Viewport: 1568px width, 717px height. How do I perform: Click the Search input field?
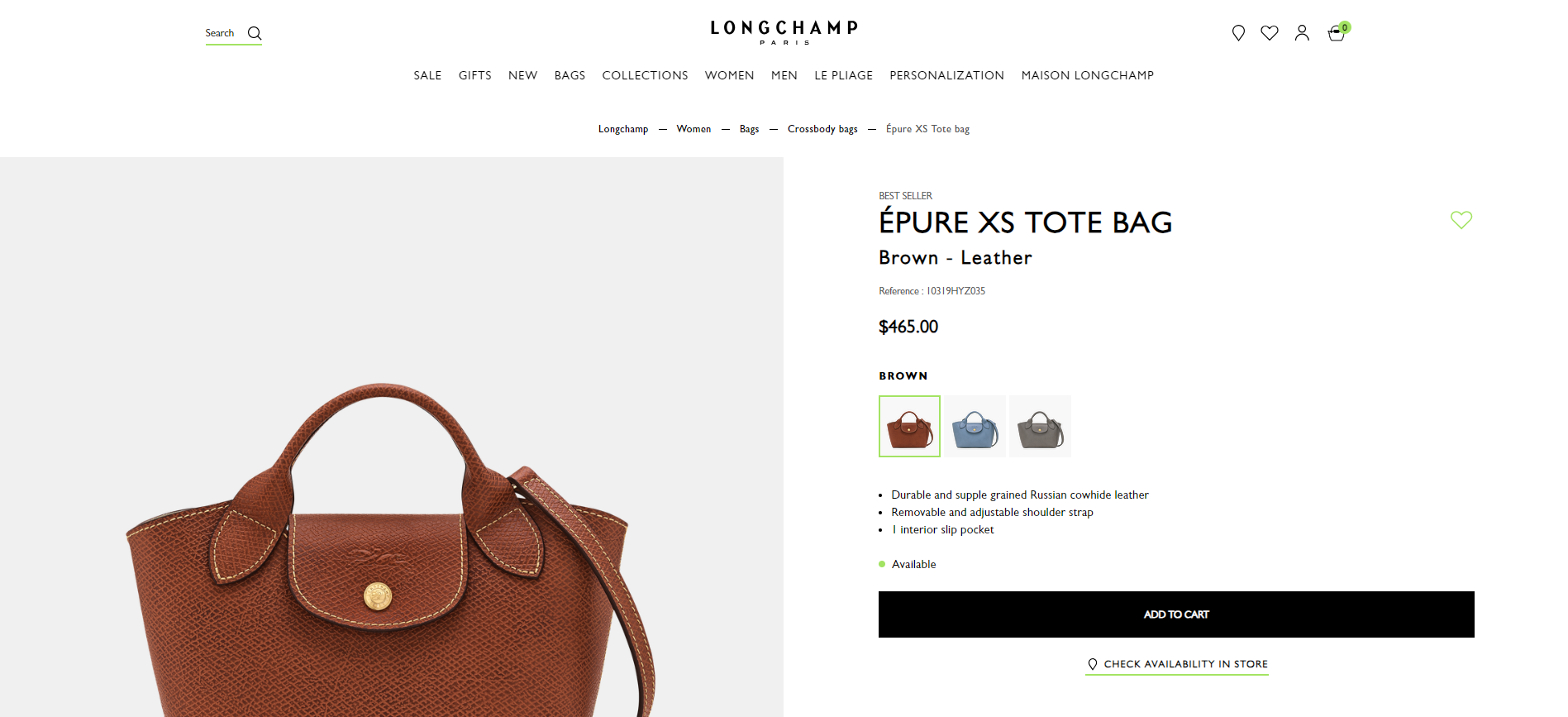(x=223, y=33)
